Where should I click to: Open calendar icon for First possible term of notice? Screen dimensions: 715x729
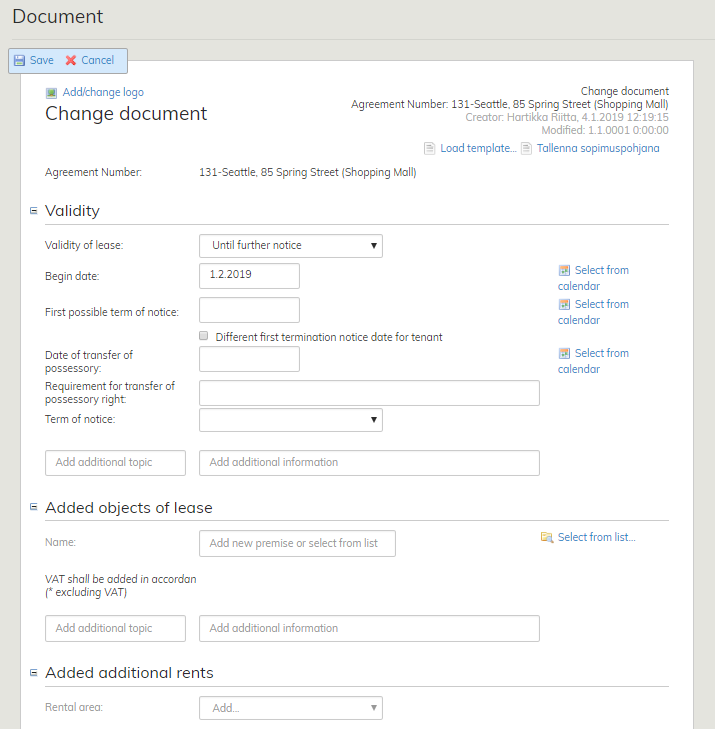[564, 305]
